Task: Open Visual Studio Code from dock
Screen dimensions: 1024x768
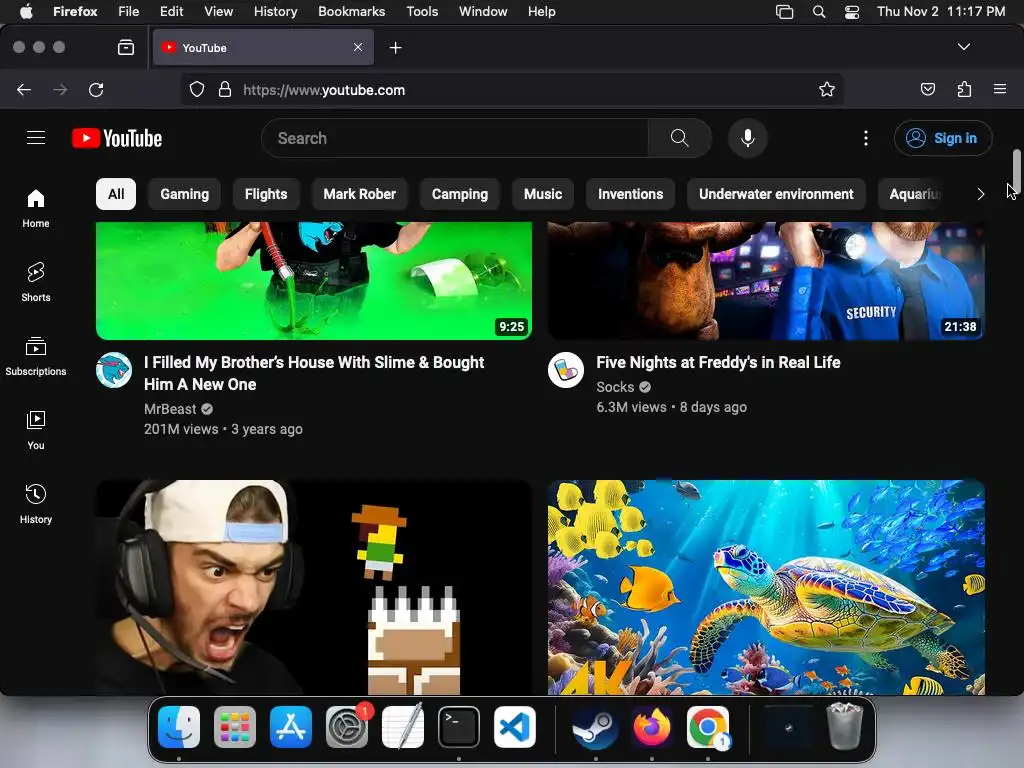Action: click(x=515, y=727)
